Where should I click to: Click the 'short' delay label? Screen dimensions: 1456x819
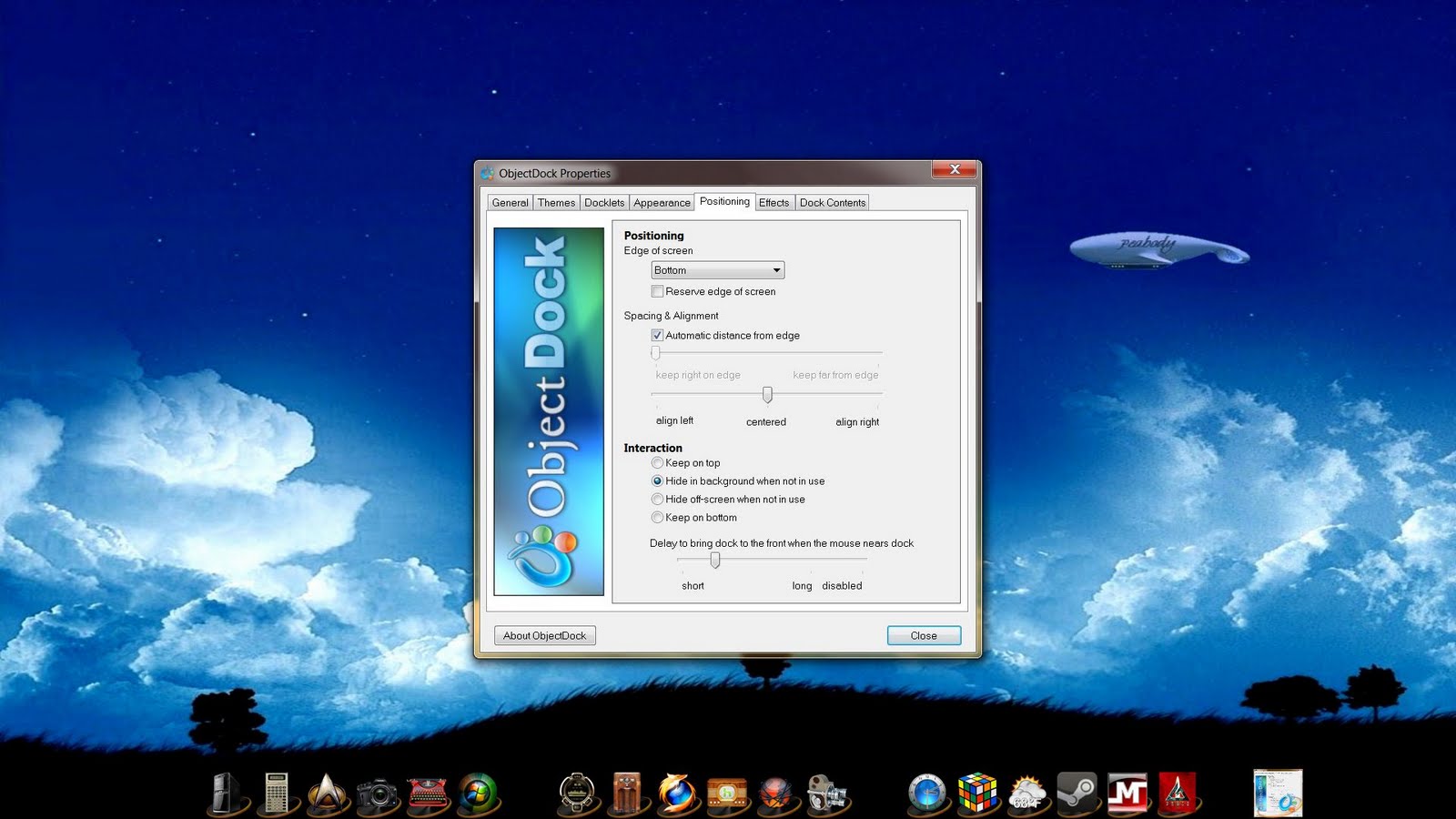click(x=693, y=585)
